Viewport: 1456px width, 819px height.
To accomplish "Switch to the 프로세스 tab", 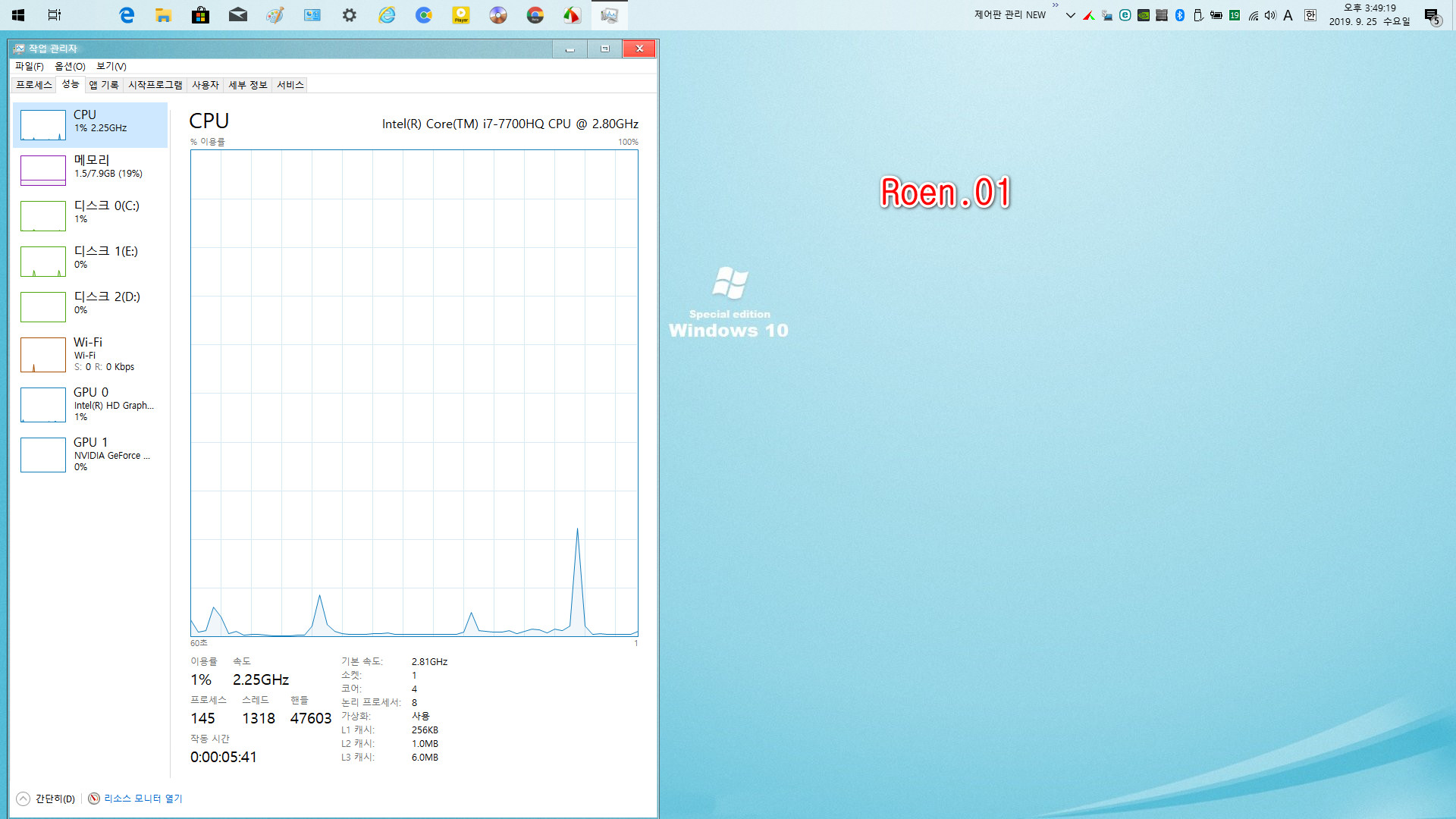I will [x=34, y=85].
